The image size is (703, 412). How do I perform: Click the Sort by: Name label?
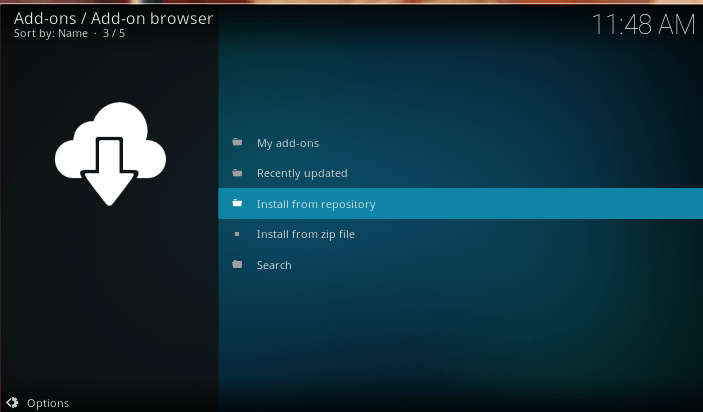pos(51,33)
